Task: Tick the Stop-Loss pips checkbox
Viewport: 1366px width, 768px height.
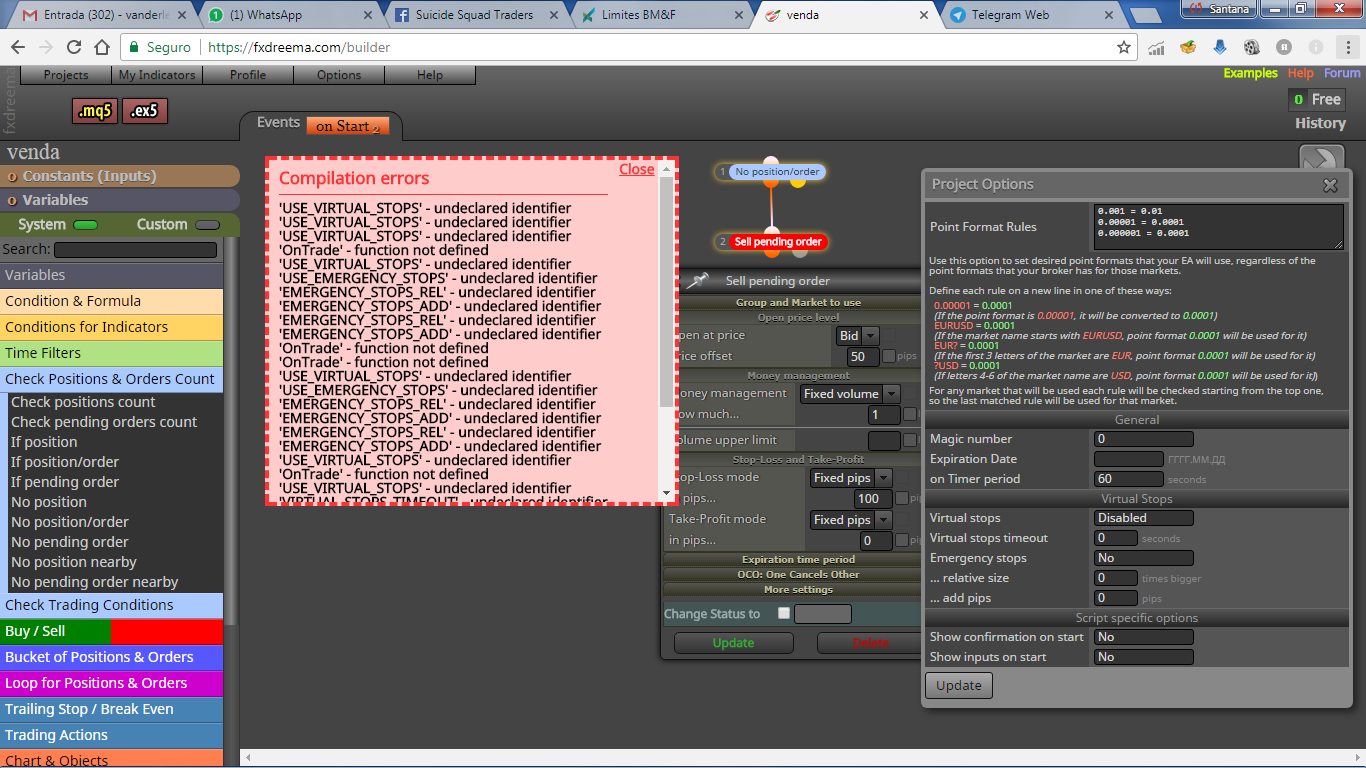Action: tap(902, 498)
